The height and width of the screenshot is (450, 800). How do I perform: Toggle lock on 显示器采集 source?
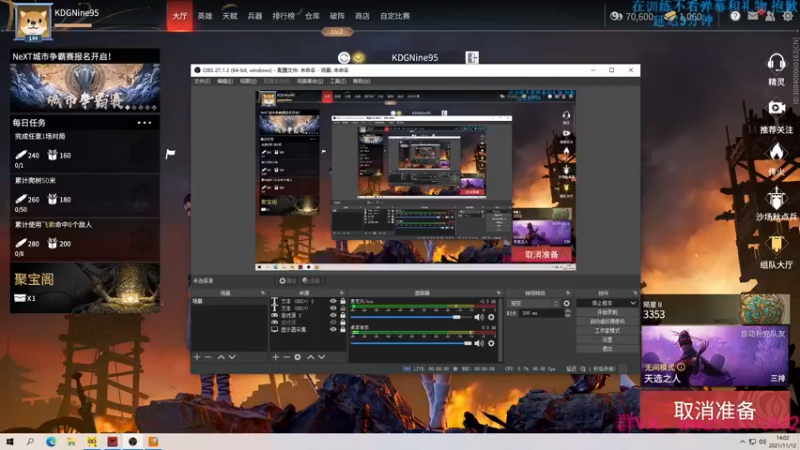[343, 330]
